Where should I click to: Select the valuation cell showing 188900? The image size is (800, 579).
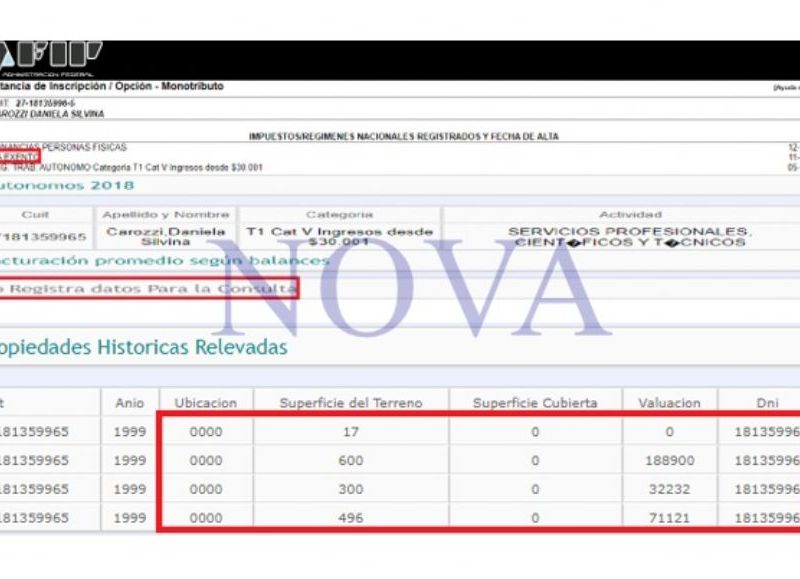pos(669,461)
